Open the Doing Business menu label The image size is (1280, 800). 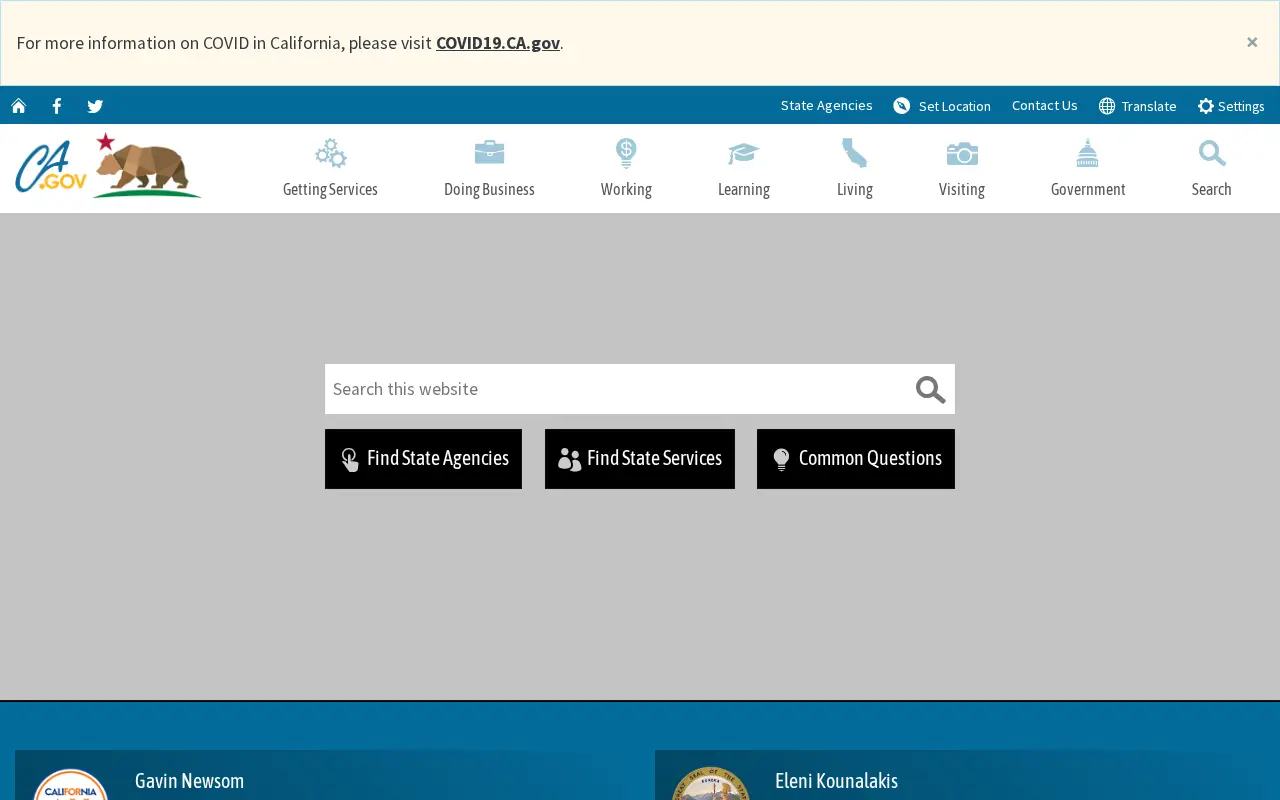pos(489,189)
